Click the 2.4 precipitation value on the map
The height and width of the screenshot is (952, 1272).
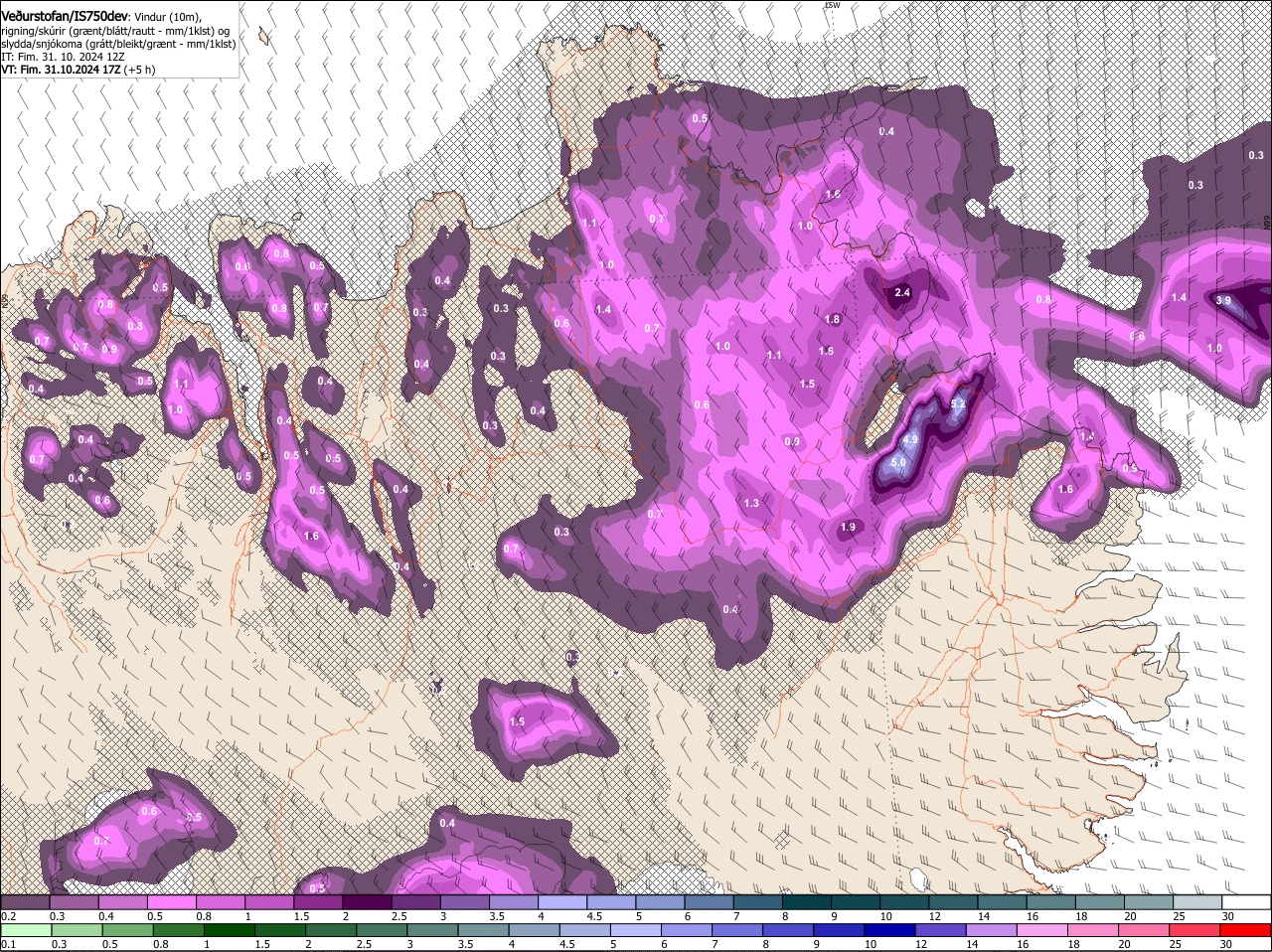(902, 293)
